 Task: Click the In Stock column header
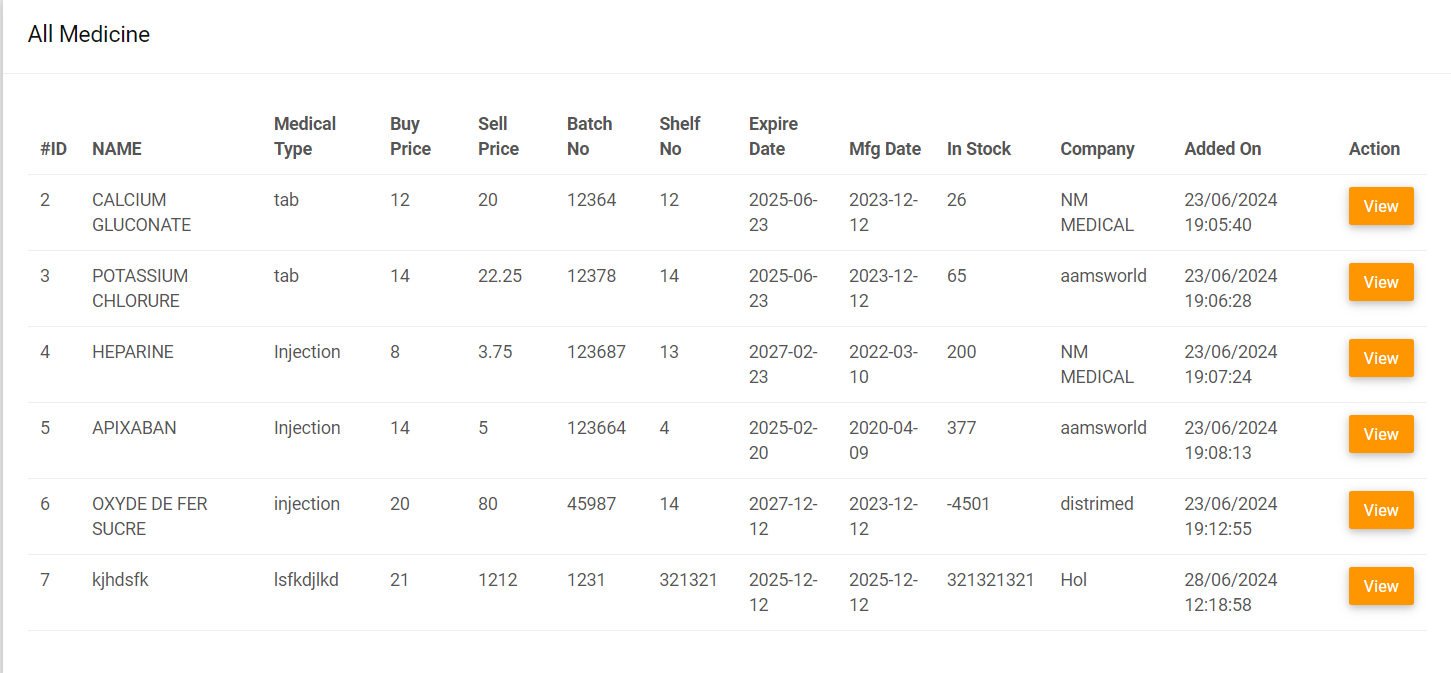point(978,149)
